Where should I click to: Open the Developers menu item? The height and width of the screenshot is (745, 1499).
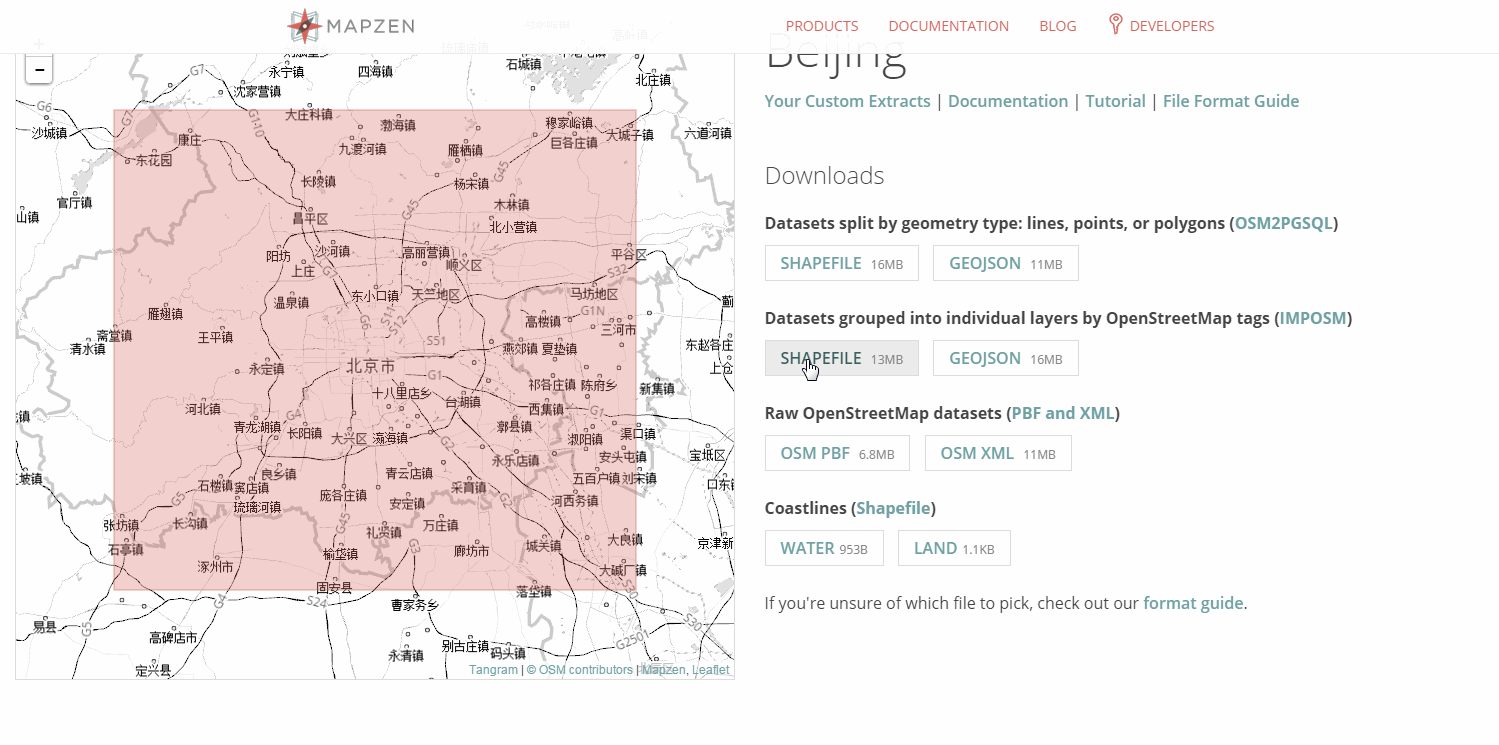(1172, 26)
